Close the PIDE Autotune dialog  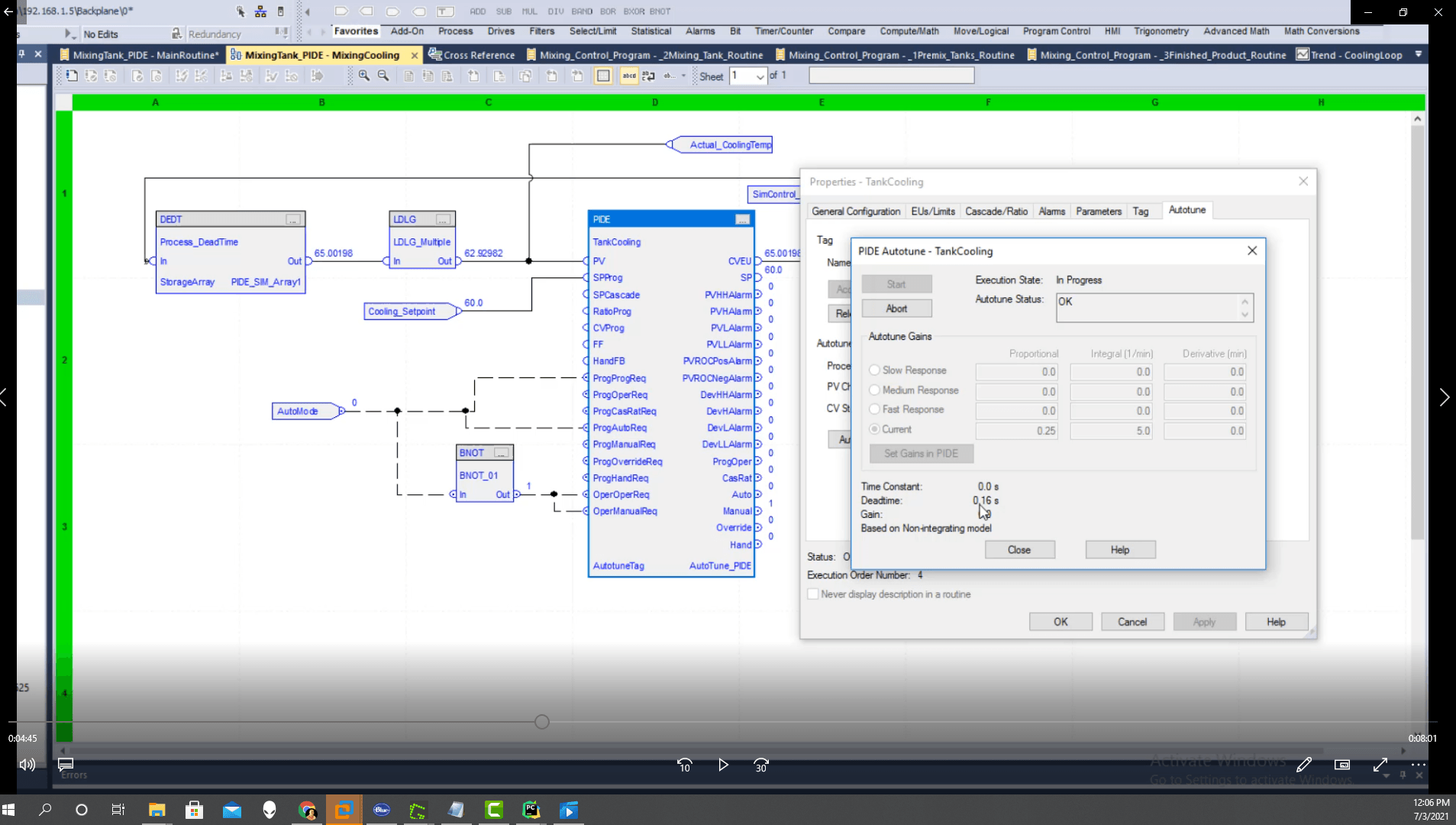(1252, 251)
